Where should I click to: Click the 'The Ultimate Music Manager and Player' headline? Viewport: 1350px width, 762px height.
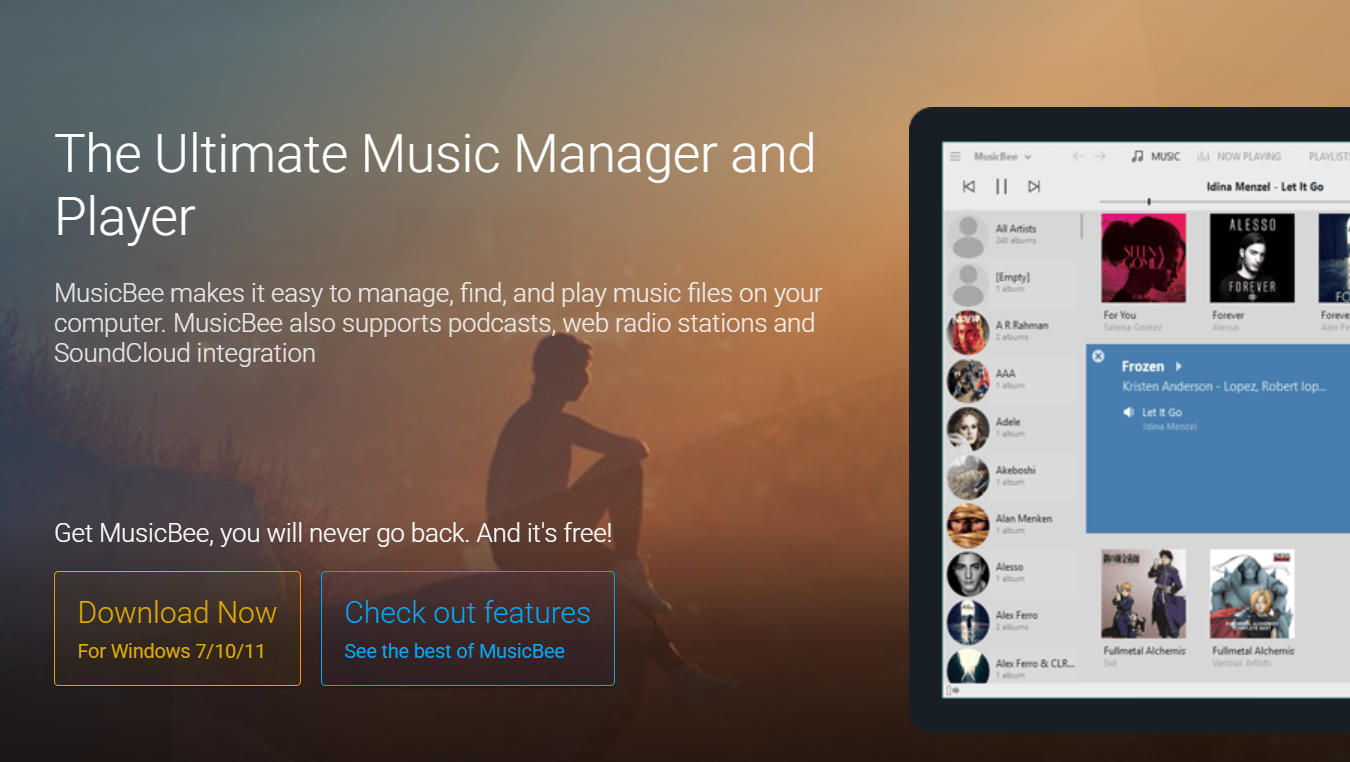(435, 183)
